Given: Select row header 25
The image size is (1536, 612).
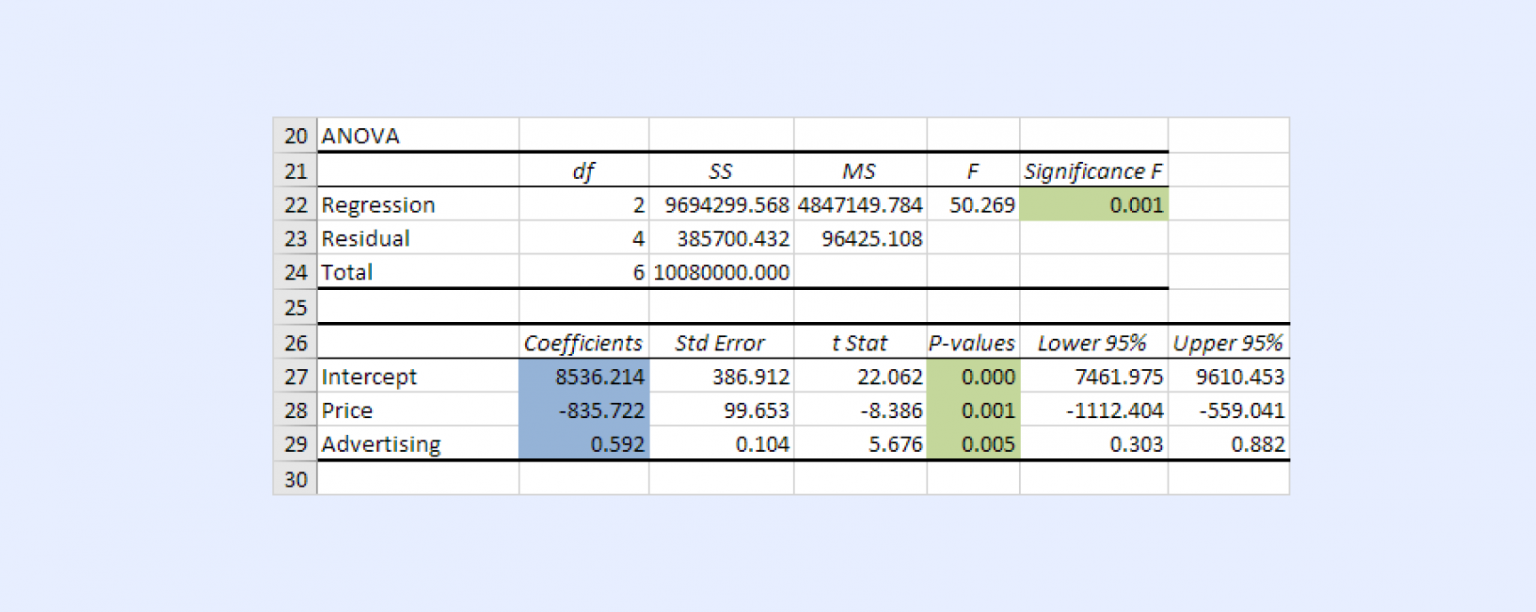Looking at the screenshot, I should [295, 307].
